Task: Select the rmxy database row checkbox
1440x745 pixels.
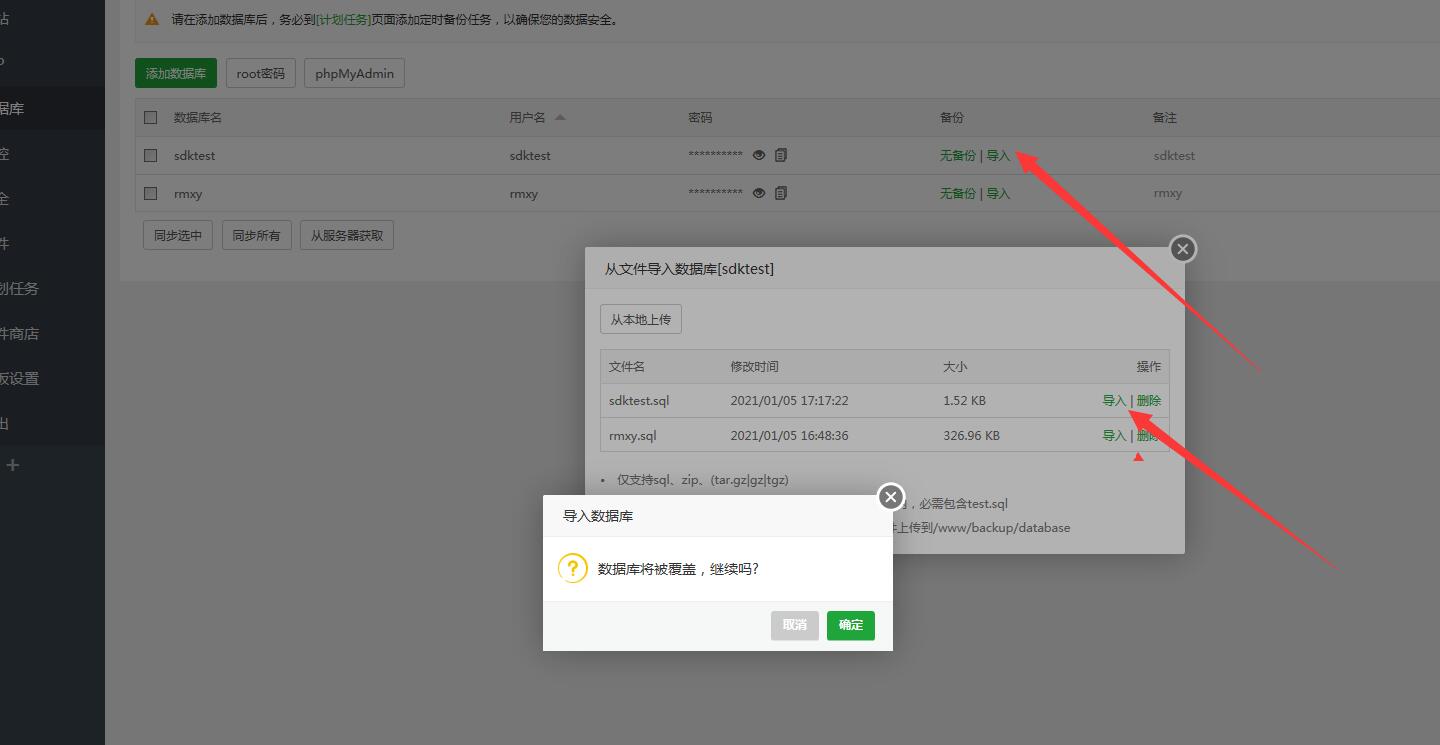Action: pos(151,193)
